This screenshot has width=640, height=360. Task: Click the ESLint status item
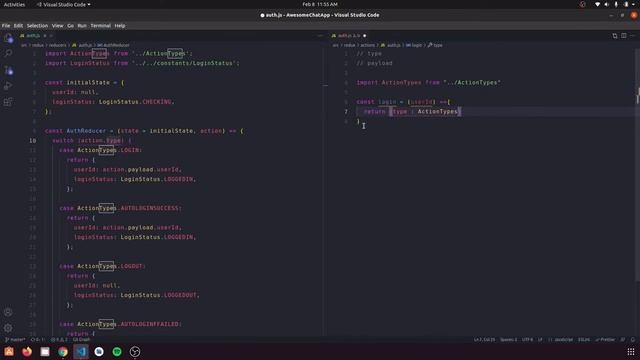coord(584,340)
